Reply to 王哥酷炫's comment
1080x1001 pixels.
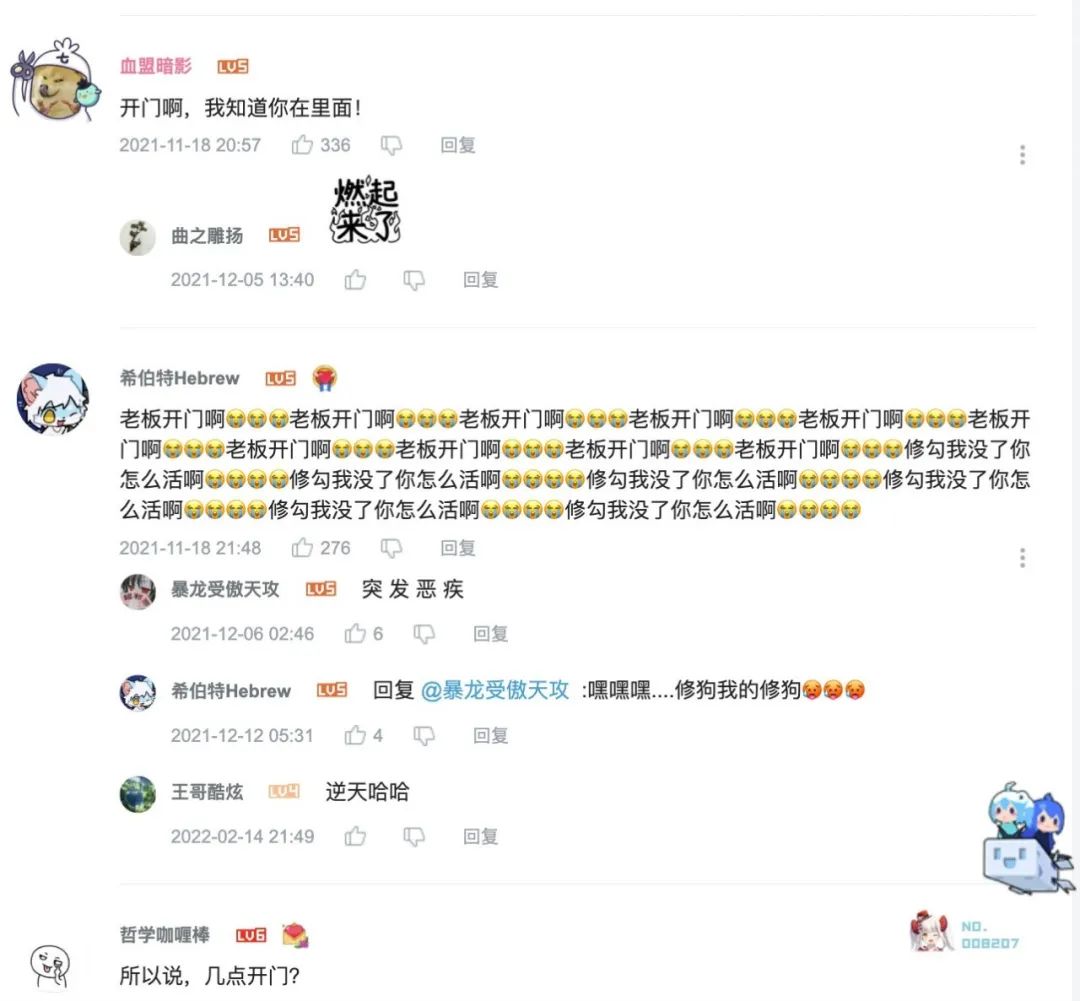pos(480,836)
